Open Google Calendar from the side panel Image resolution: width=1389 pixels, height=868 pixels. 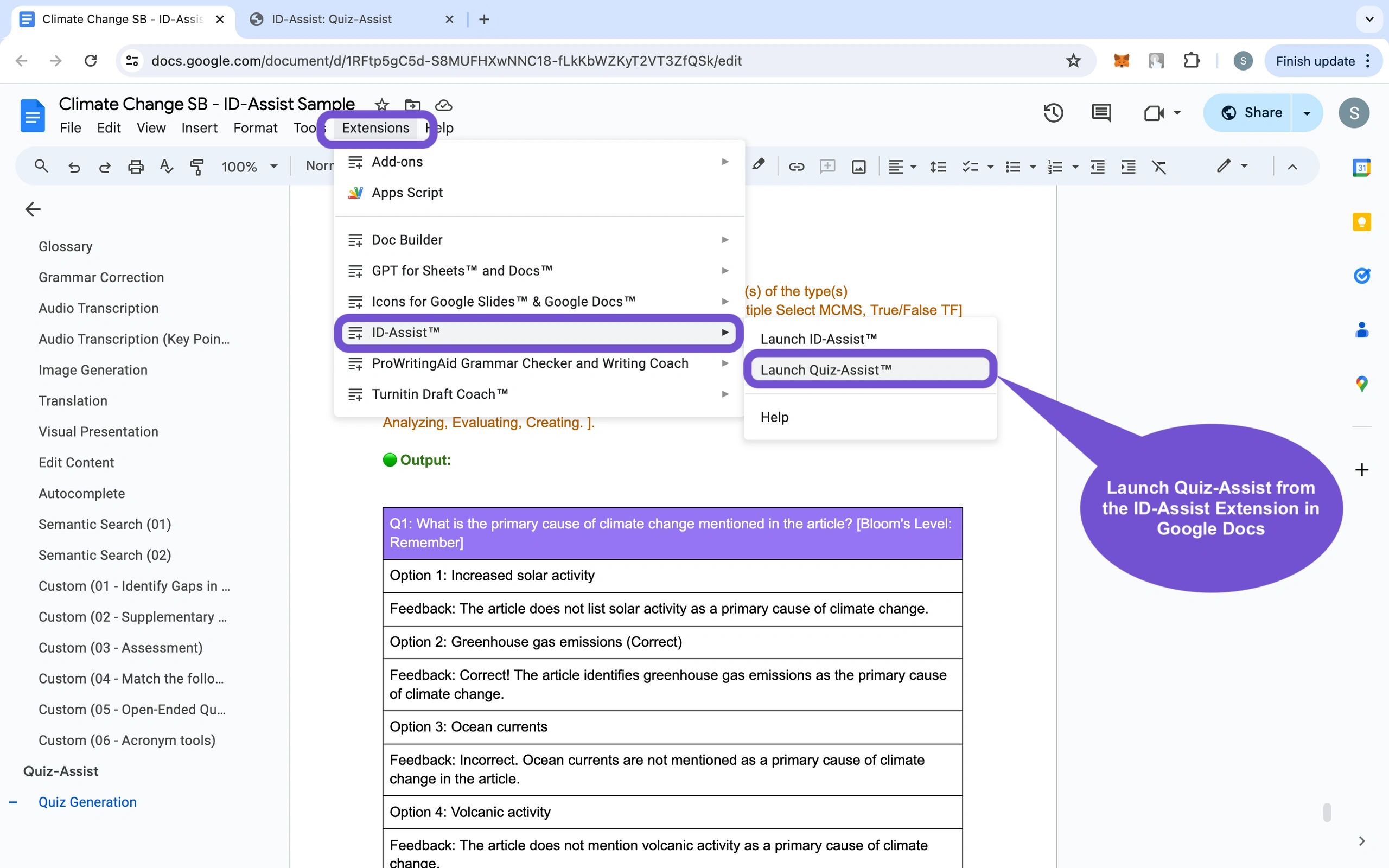coord(1362,167)
